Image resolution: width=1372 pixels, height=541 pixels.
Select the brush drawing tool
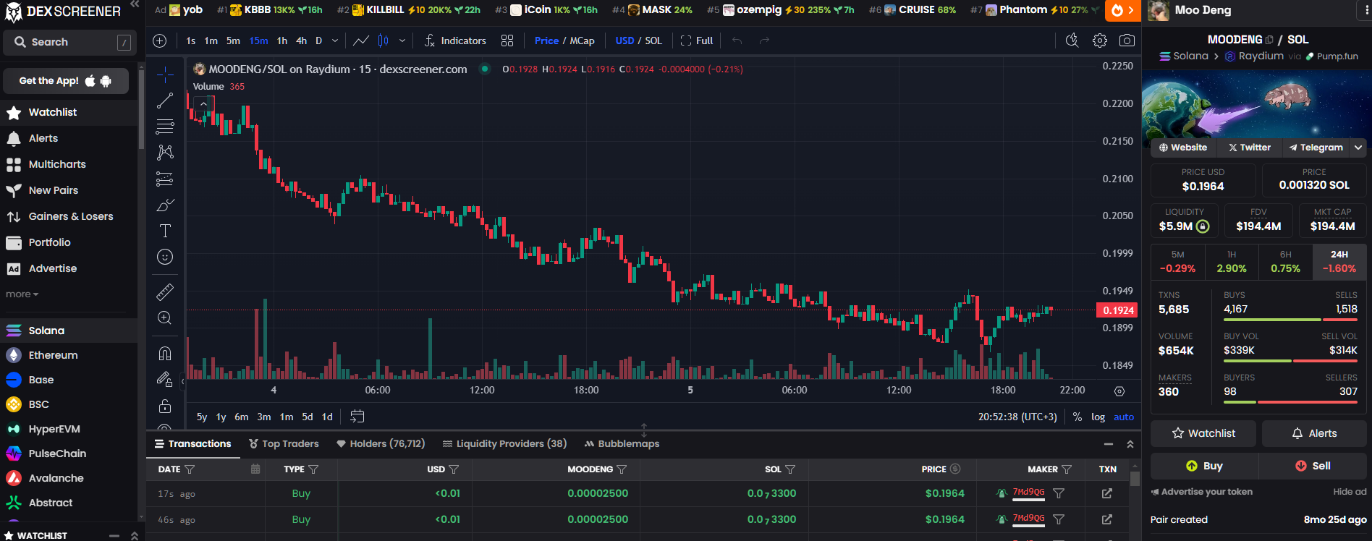pos(165,204)
